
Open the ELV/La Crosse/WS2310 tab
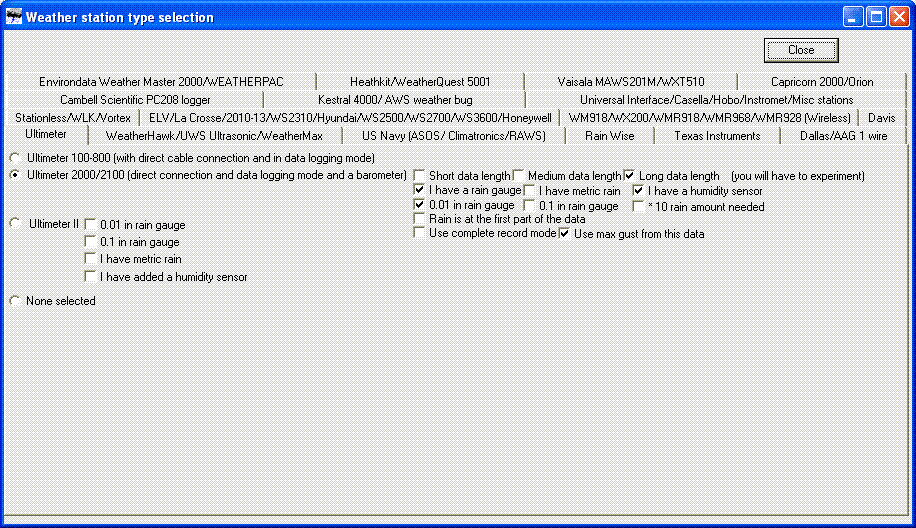pos(350,118)
